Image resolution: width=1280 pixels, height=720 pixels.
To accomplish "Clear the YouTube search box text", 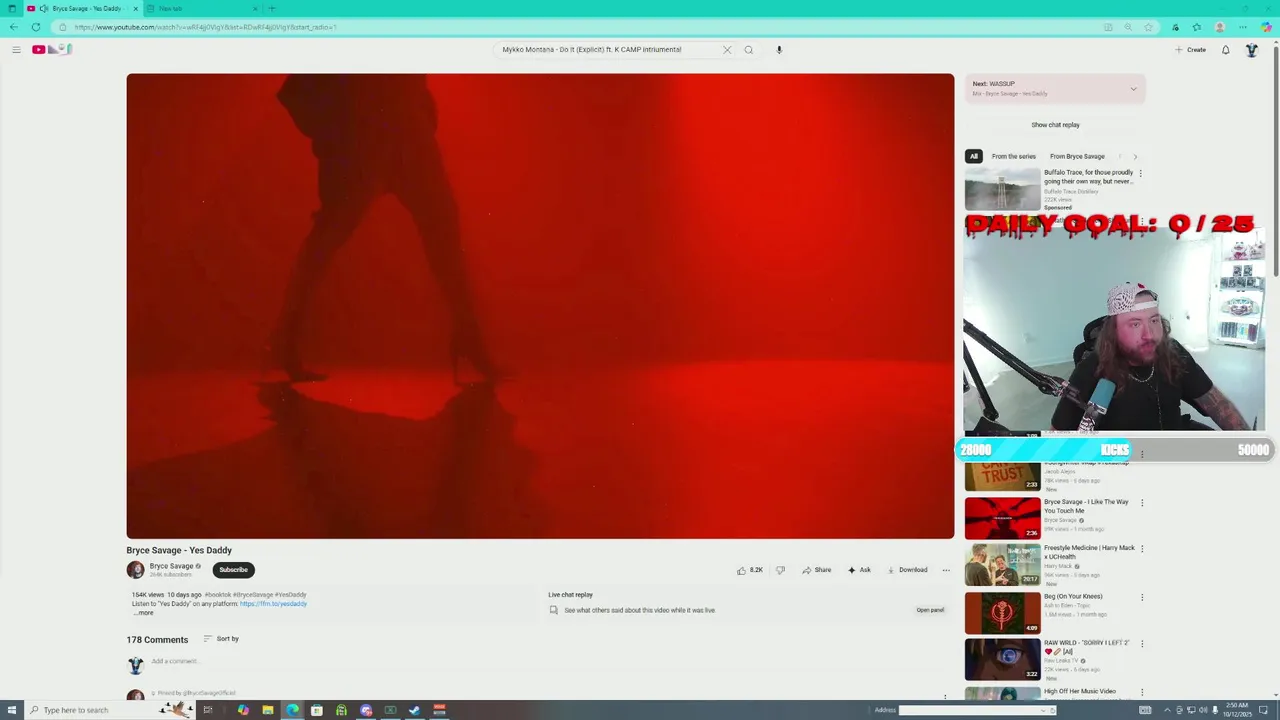I will tap(727, 49).
